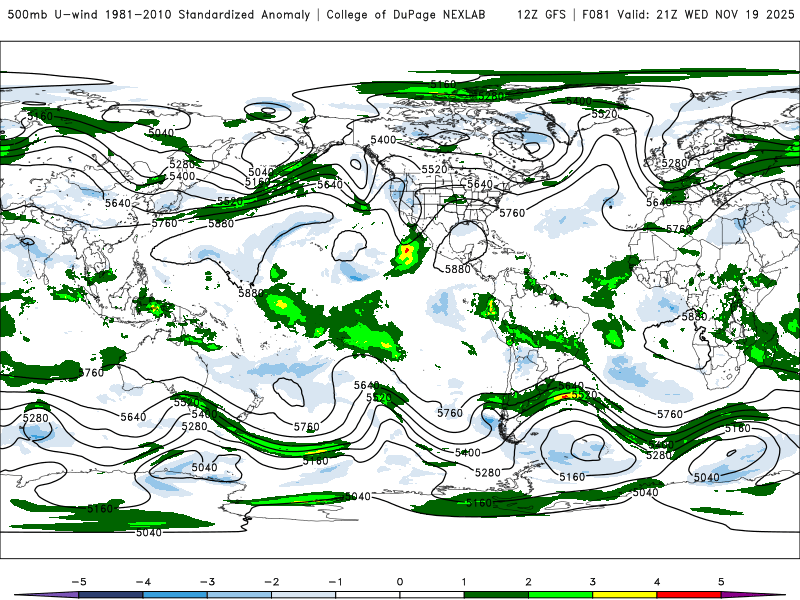This screenshot has width=800, height=600.
Task: Select the dark green colorbar segment between 1 and 2
Action: coord(496,595)
